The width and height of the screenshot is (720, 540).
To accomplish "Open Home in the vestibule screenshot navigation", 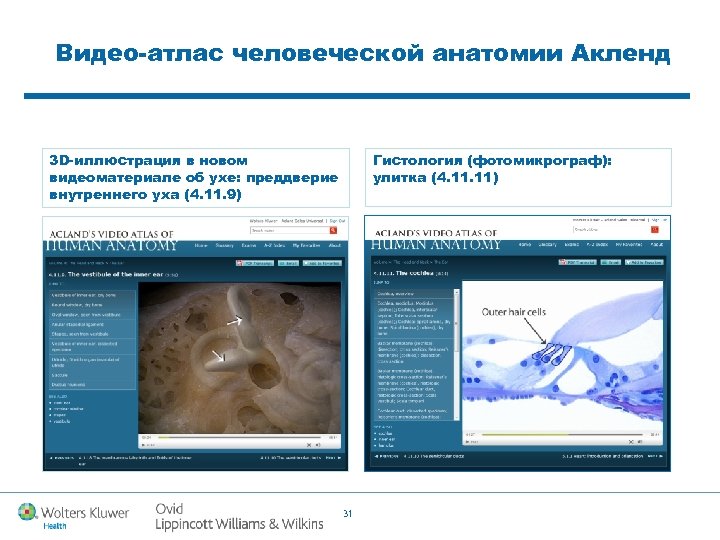I will pyautogui.click(x=201, y=246).
